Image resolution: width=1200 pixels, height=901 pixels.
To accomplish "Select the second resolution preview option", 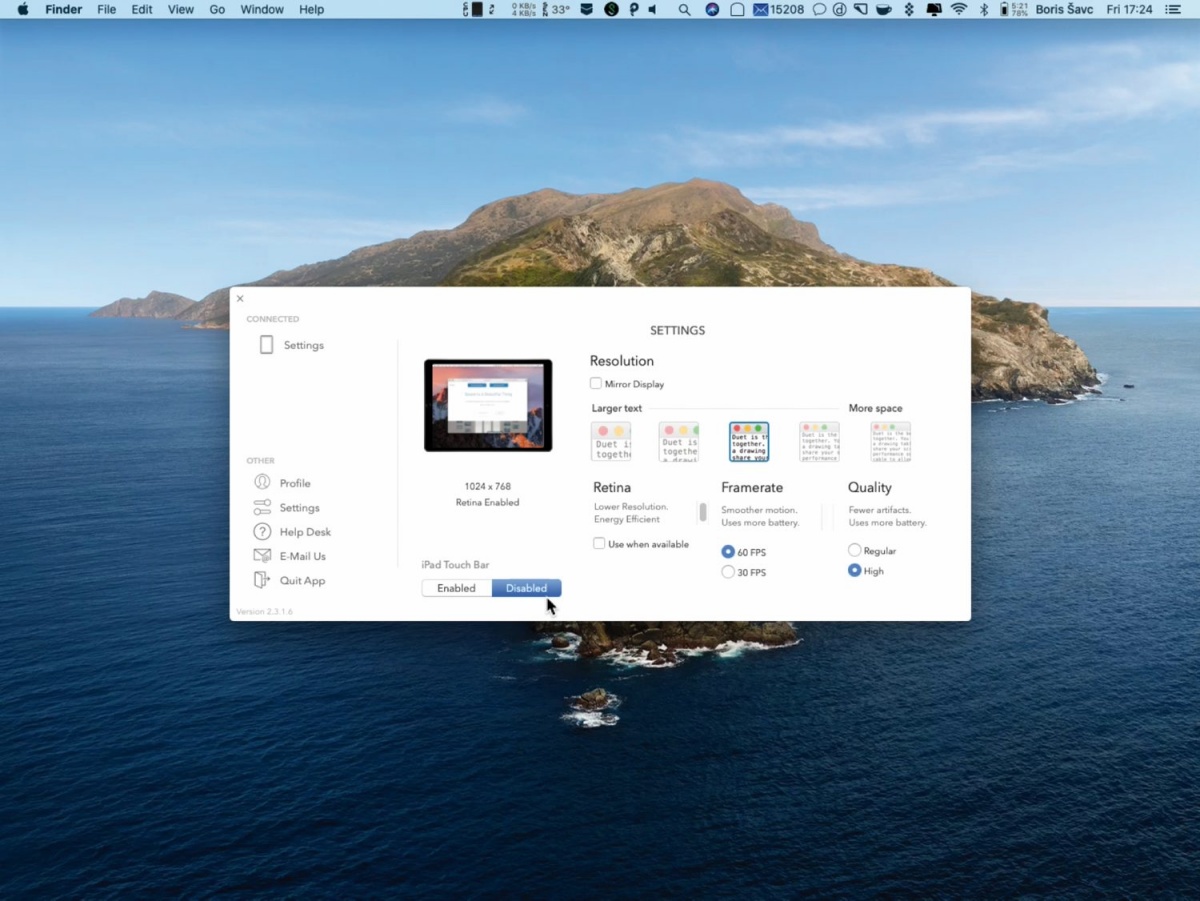I will pos(679,441).
